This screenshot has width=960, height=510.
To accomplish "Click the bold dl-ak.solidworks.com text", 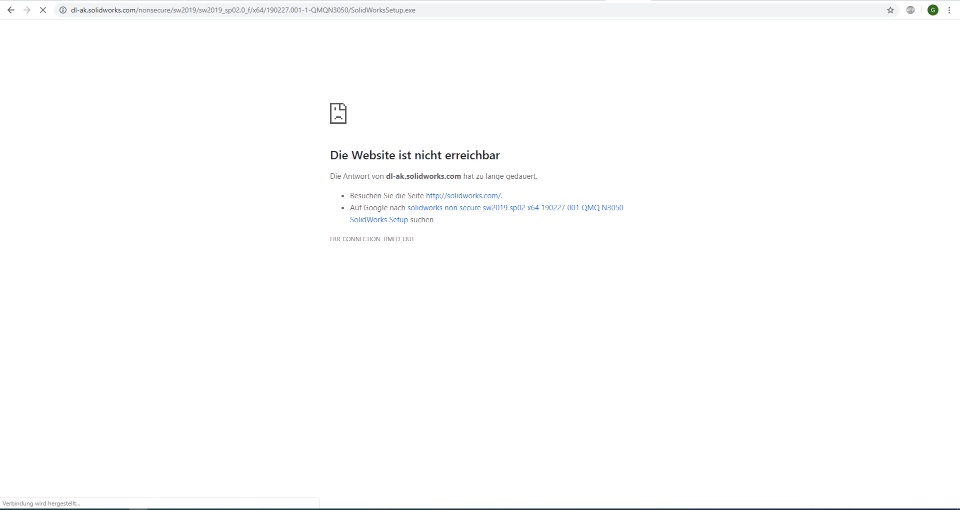I will coord(423,176).
